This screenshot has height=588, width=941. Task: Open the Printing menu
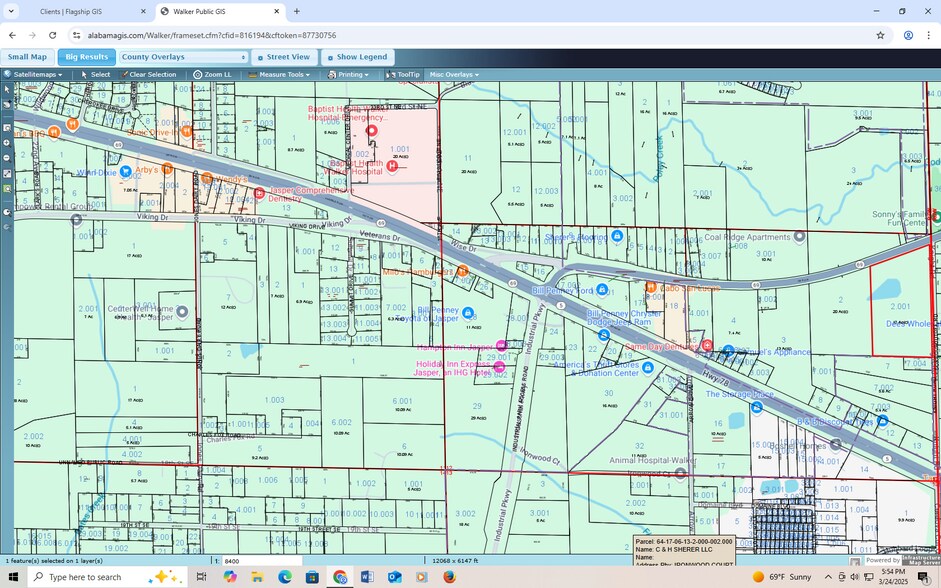click(349, 75)
